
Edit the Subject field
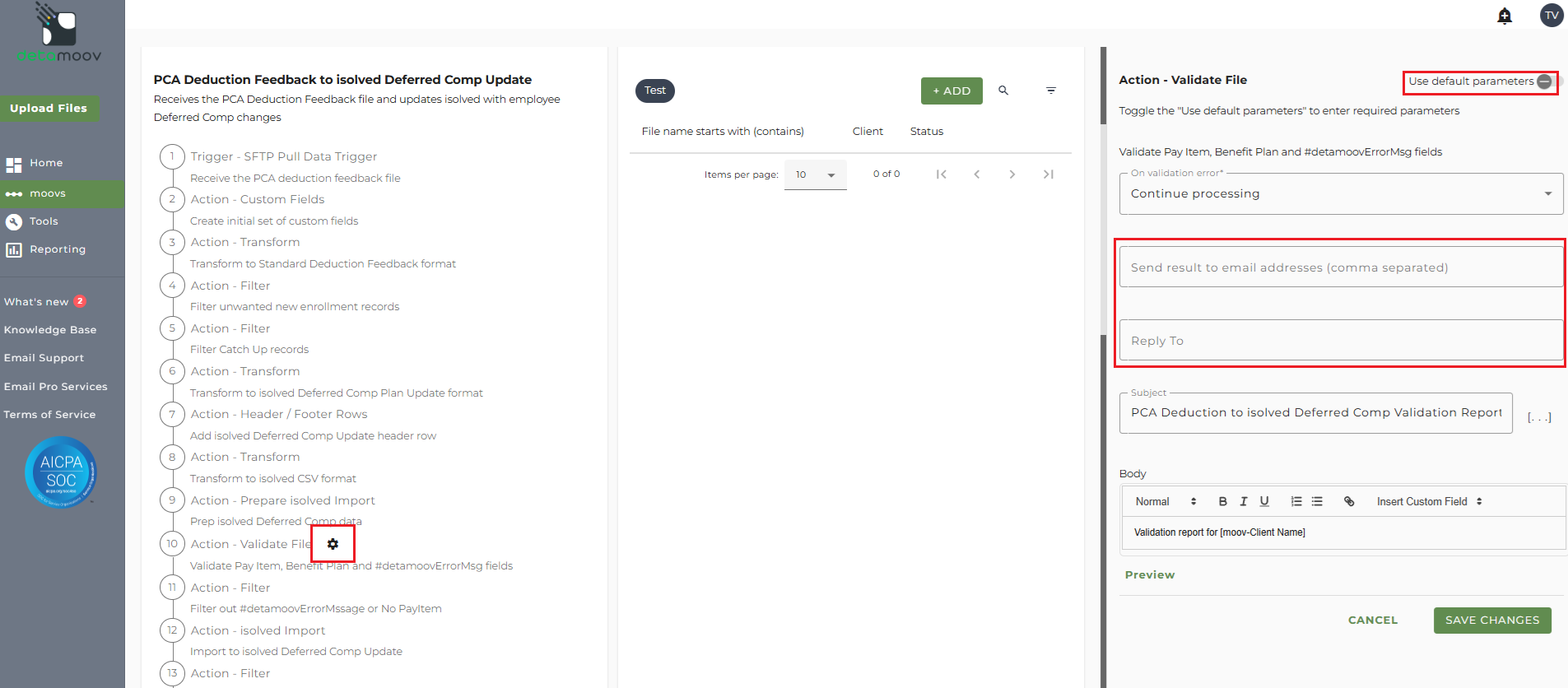(x=1315, y=413)
